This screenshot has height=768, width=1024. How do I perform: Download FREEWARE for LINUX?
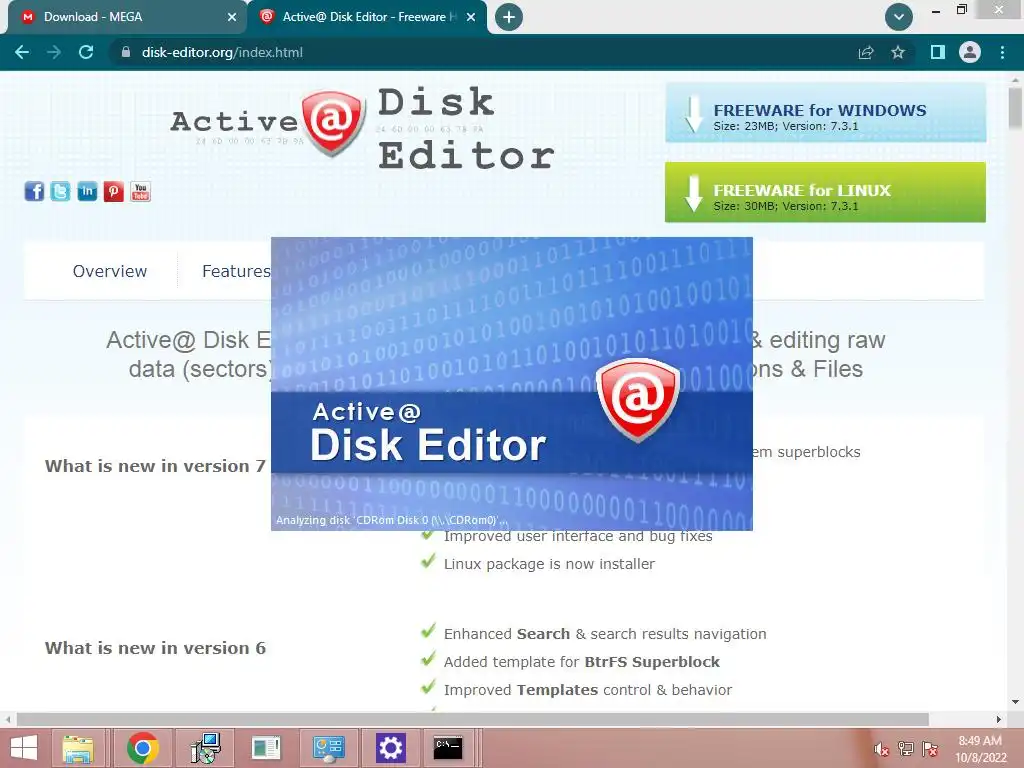point(825,193)
